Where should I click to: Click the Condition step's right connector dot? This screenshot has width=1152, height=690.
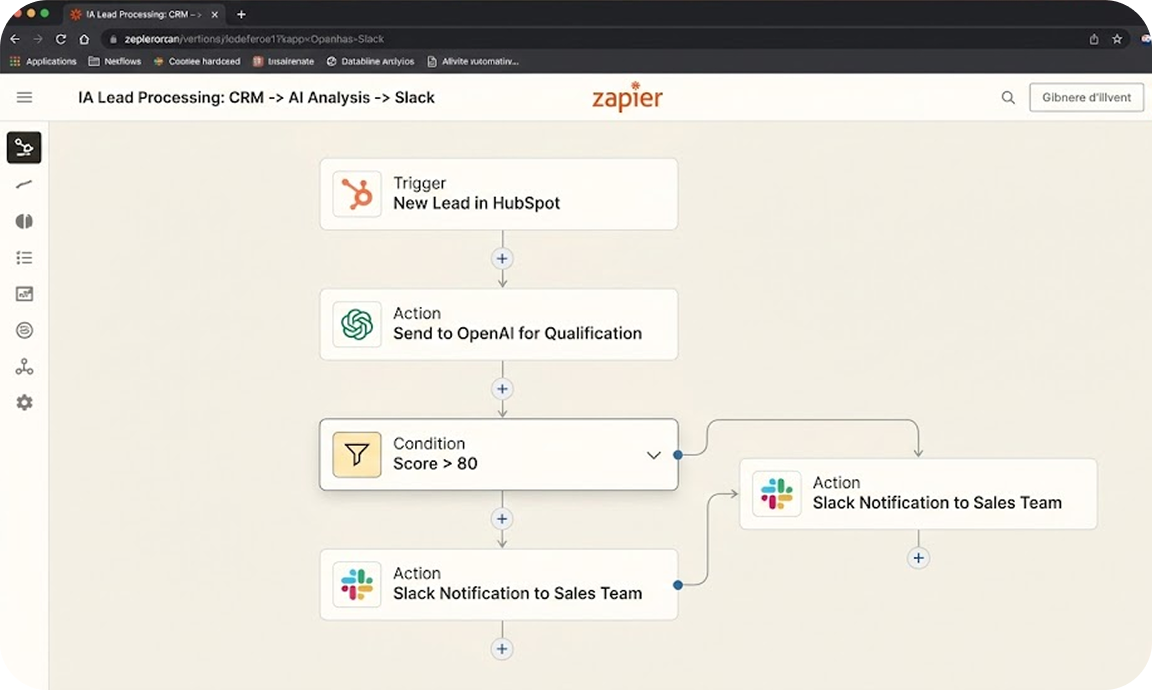click(678, 455)
